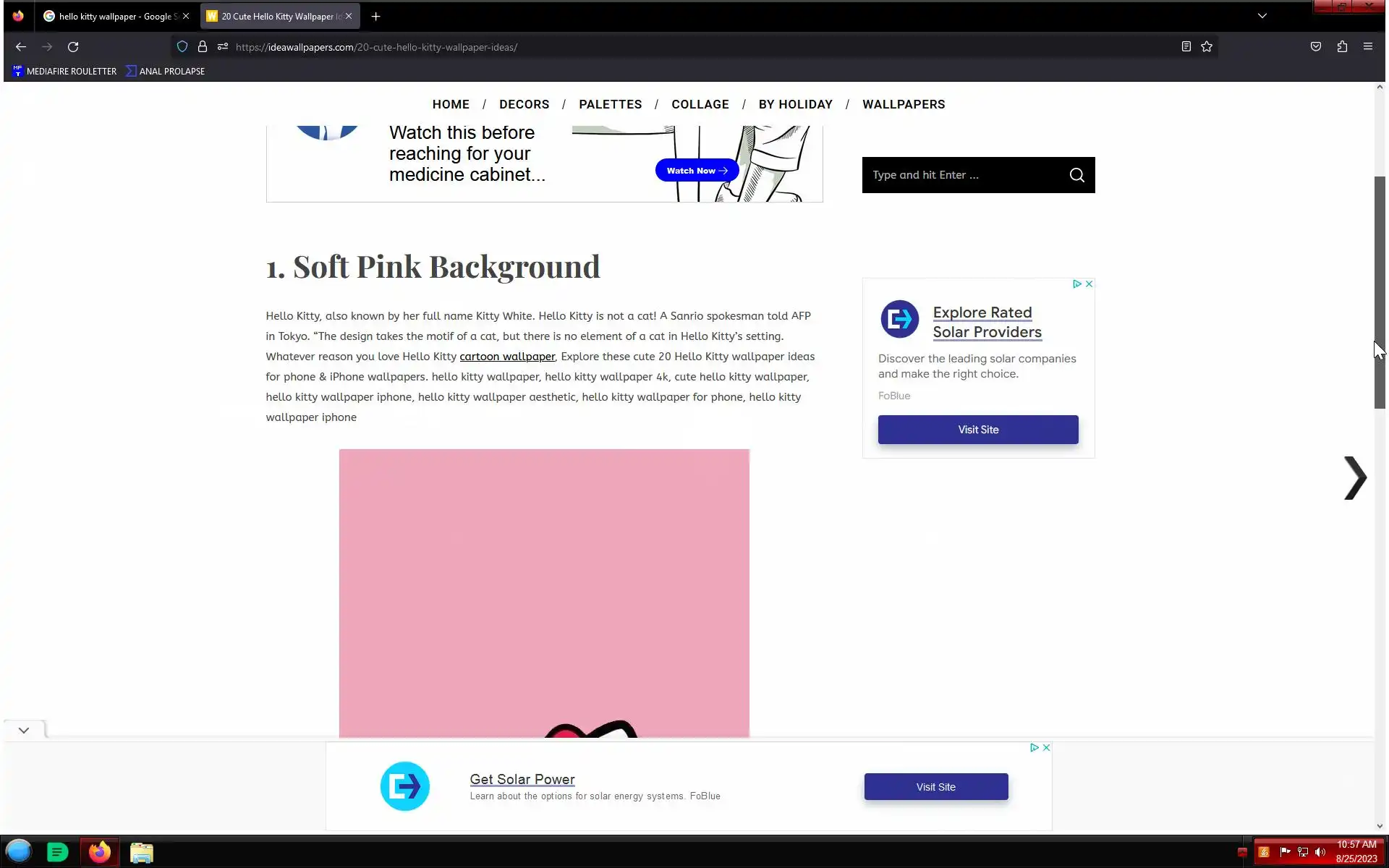Open the Firefox hamburger menu
The image size is (1389, 868).
tap(1367, 47)
